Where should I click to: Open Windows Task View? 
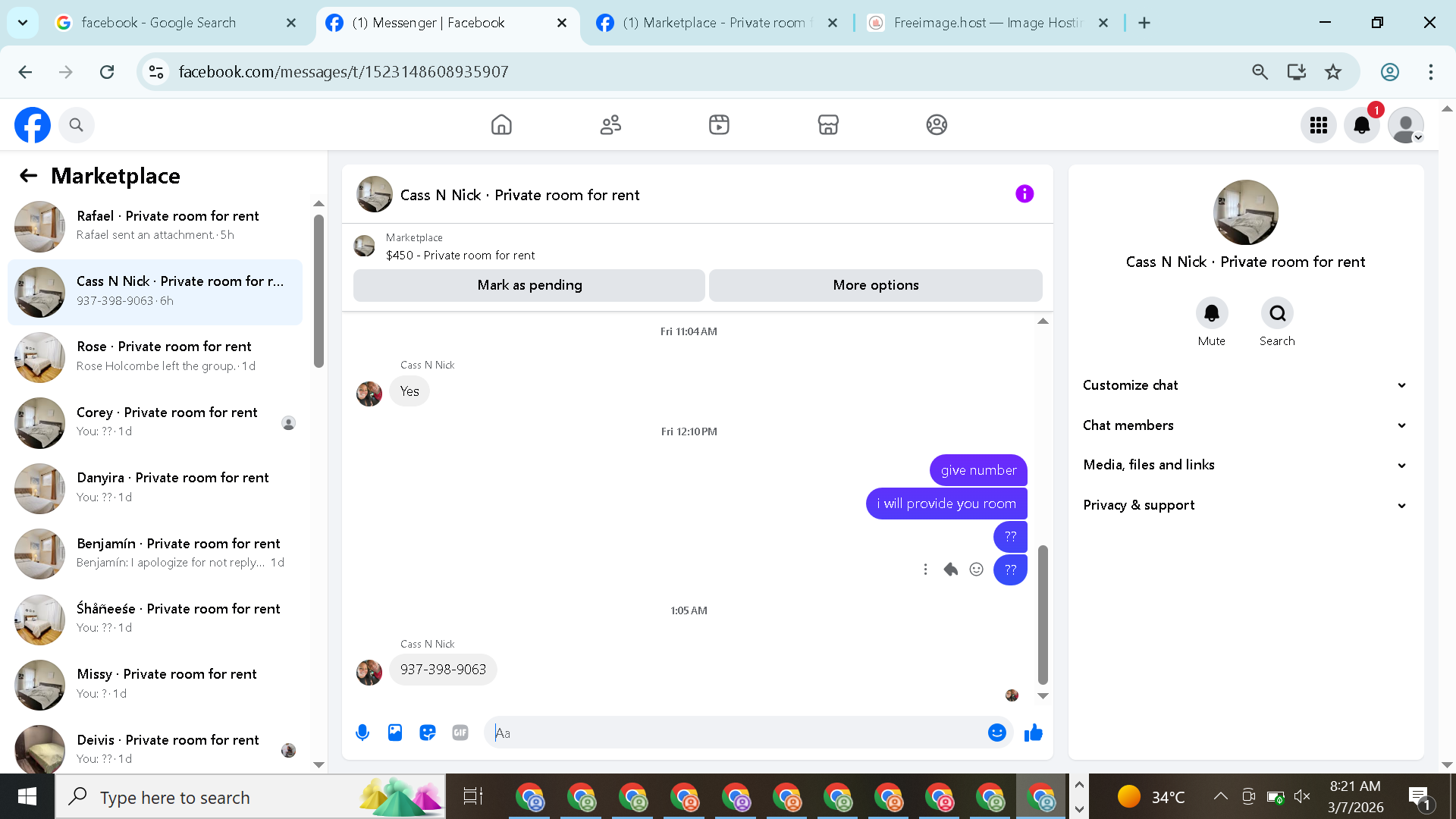tap(472, 796)
